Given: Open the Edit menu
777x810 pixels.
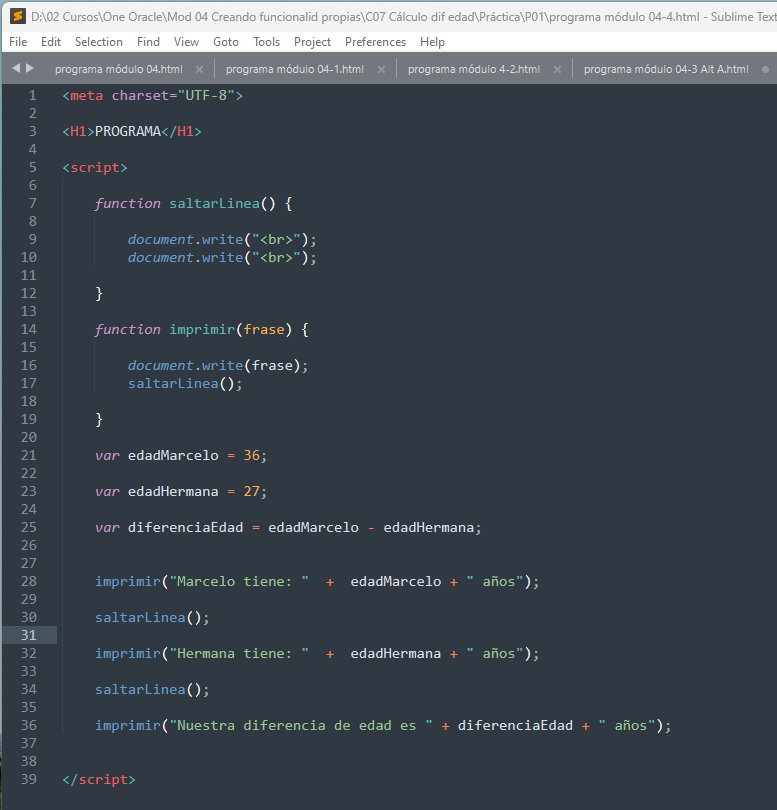Looking at the screenshot, I should click(51, 42).
